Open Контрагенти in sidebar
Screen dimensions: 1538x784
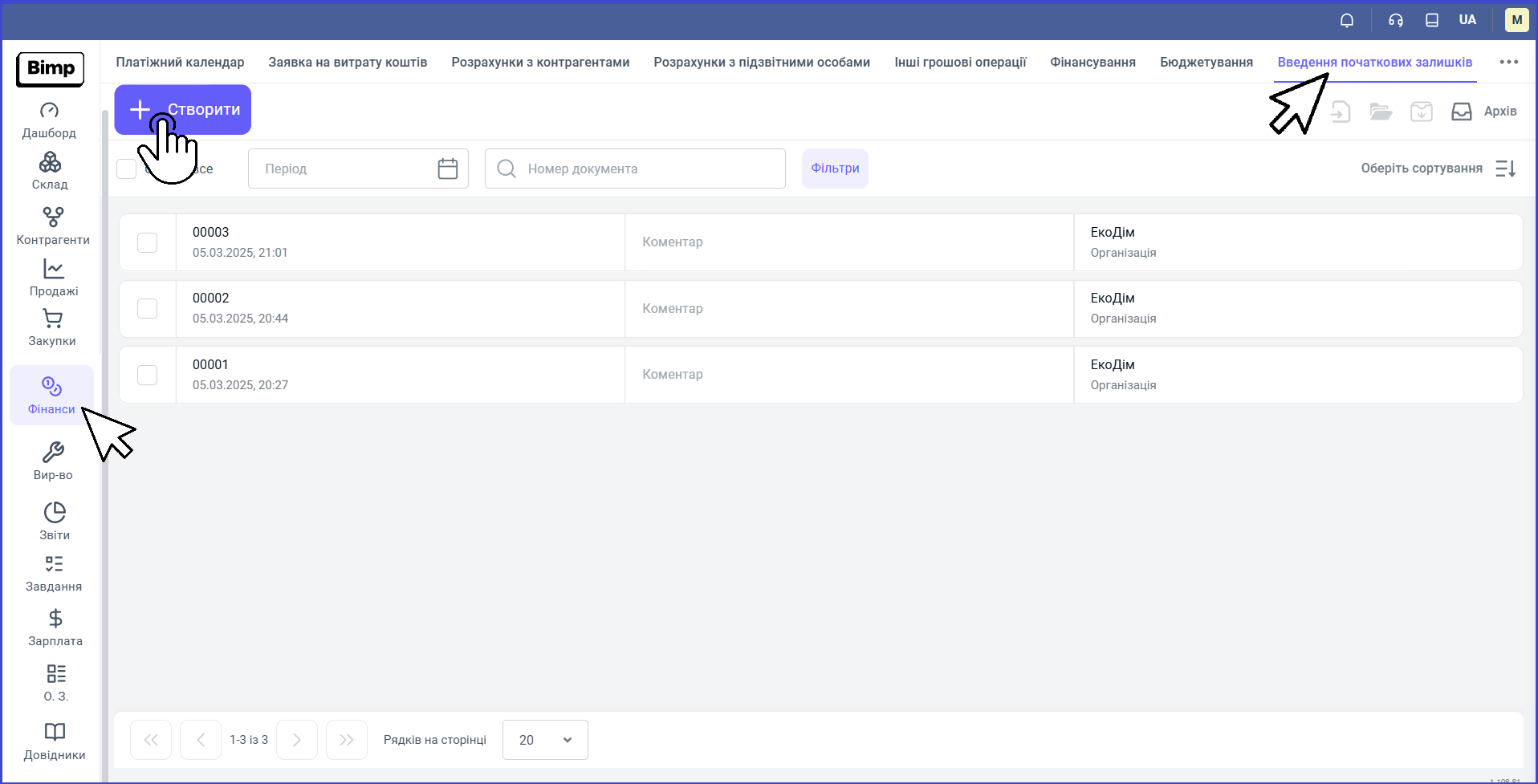pyautogui.click(x=53, y=226)
